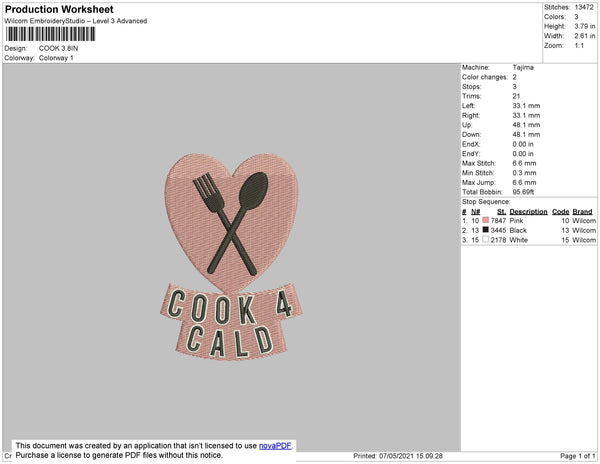This screenshot has height=464, width=600.
Task: Click the EndX value 0.00 in
Action: (523, 144)
